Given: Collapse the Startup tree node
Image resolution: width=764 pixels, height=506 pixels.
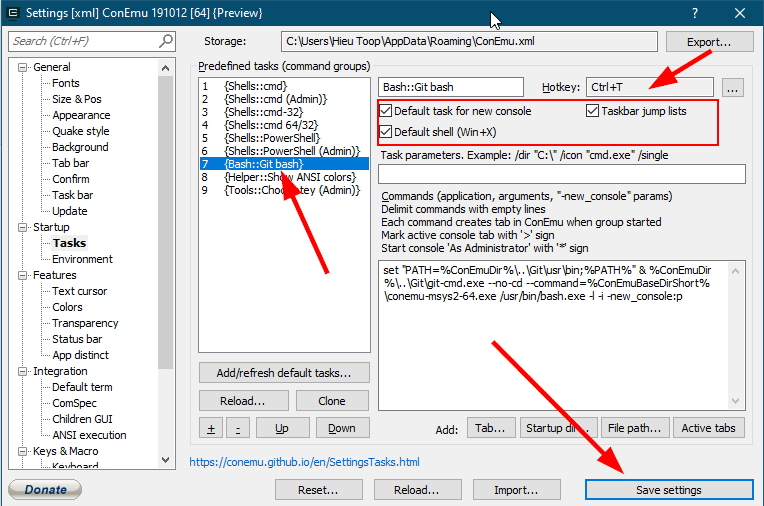Looking at the screenshot, I should [x=24, y=227].
